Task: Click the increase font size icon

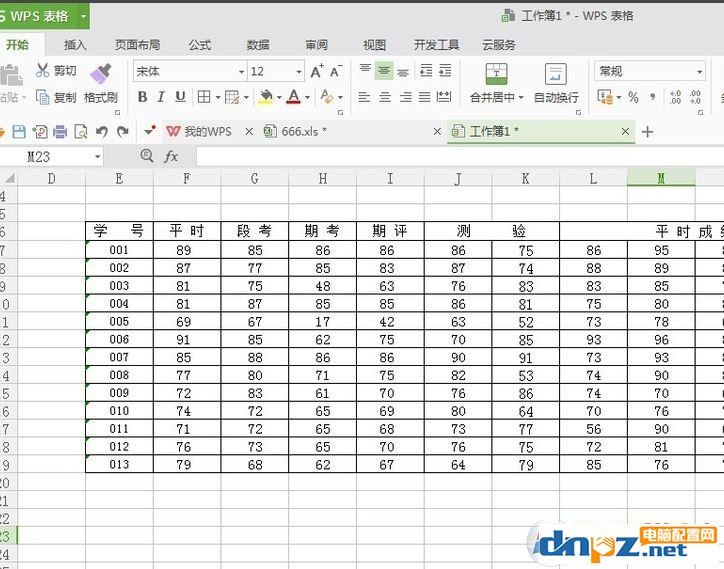Action: 317,71
